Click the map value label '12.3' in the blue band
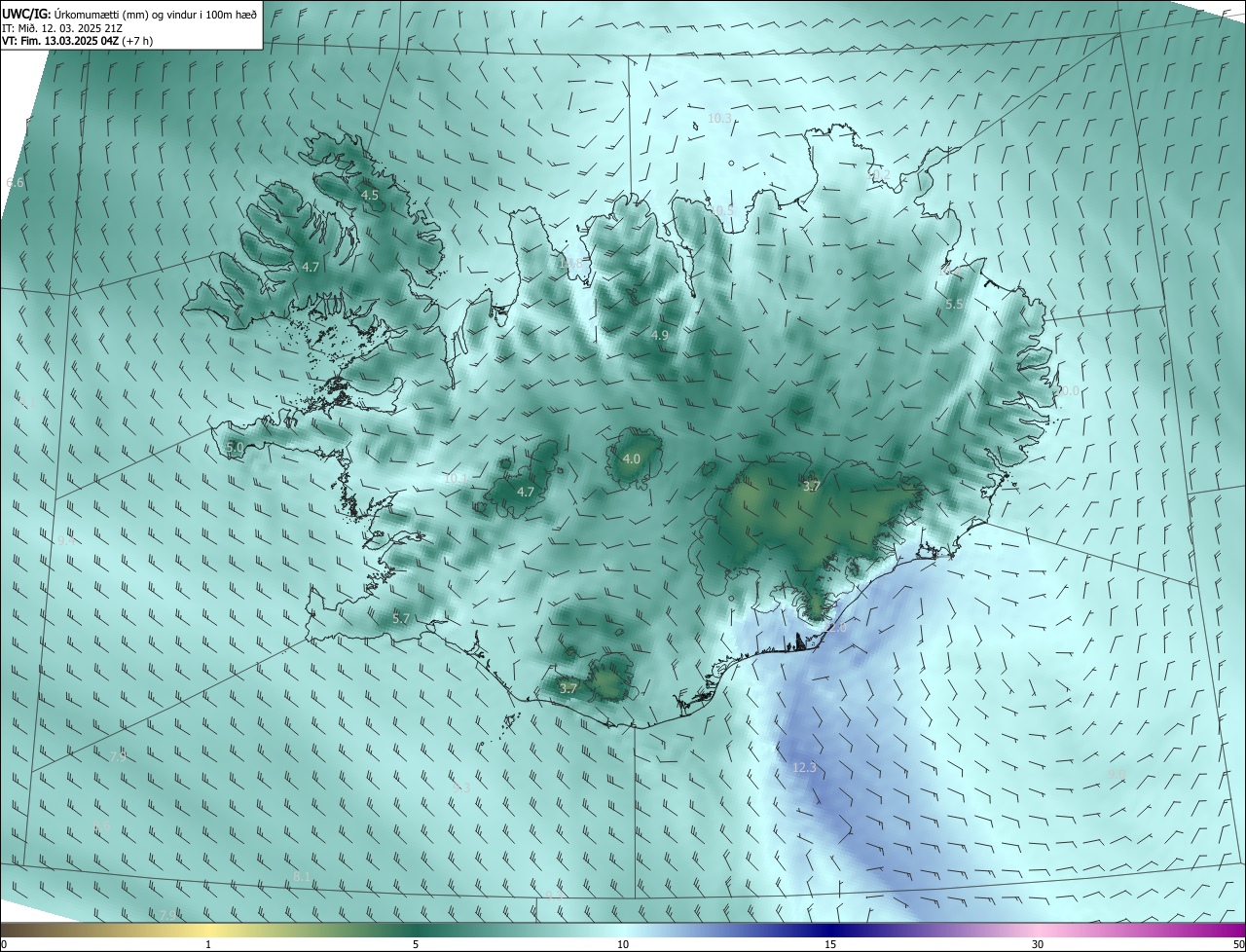This screenshot has height=952, width=1246. coord(804,768)
